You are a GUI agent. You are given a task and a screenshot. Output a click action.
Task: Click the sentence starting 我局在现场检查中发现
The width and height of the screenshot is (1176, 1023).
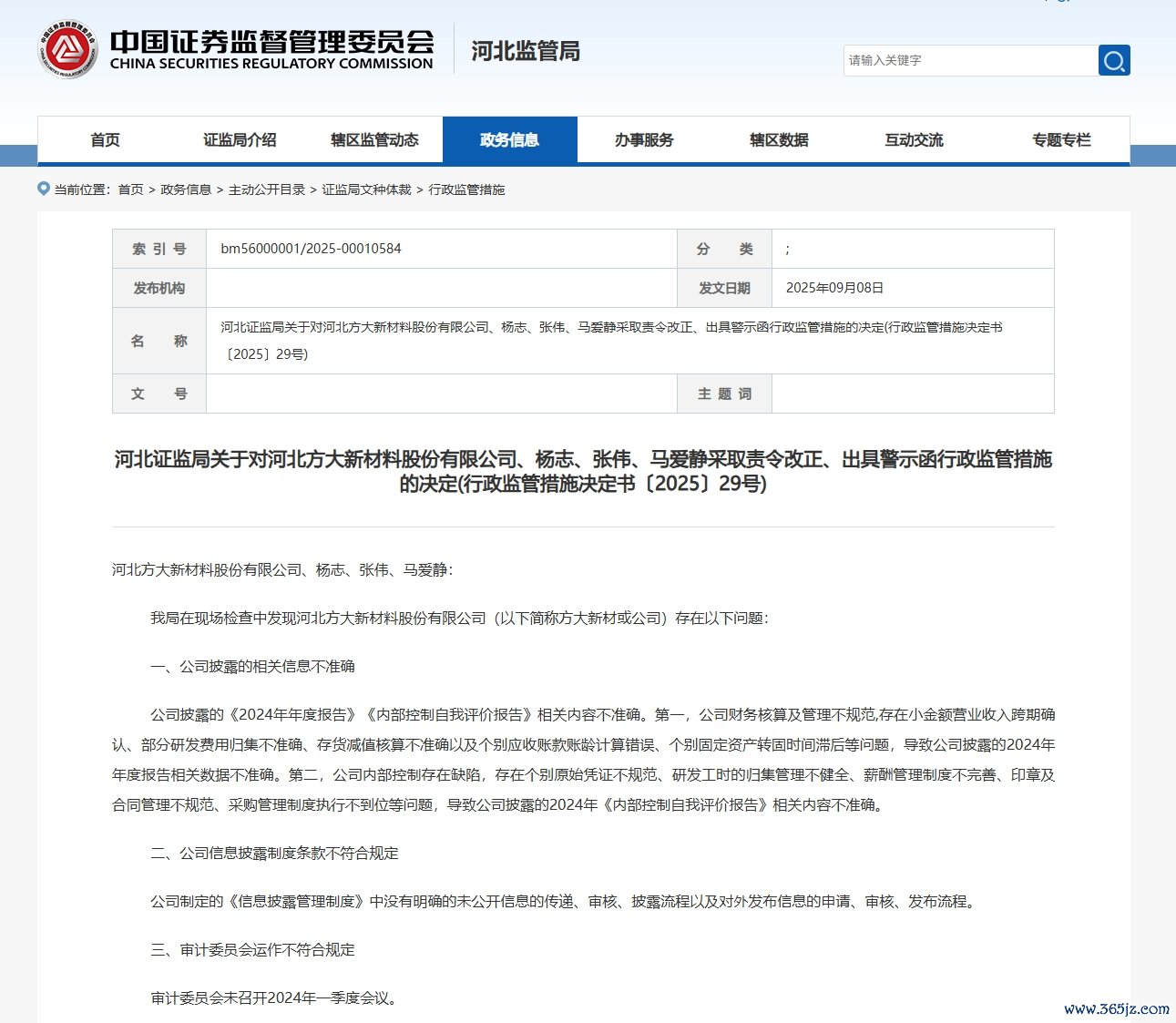tap(459, 618)
